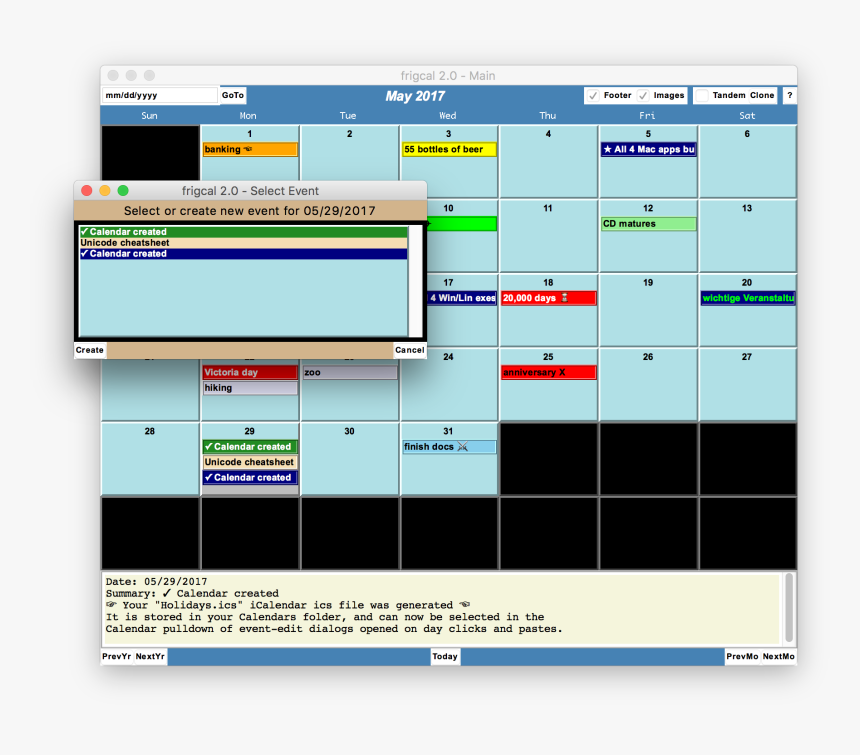This screenshot has width=860, height=755.
Task: Disable the Images checkbox
Action: point(643,96)
